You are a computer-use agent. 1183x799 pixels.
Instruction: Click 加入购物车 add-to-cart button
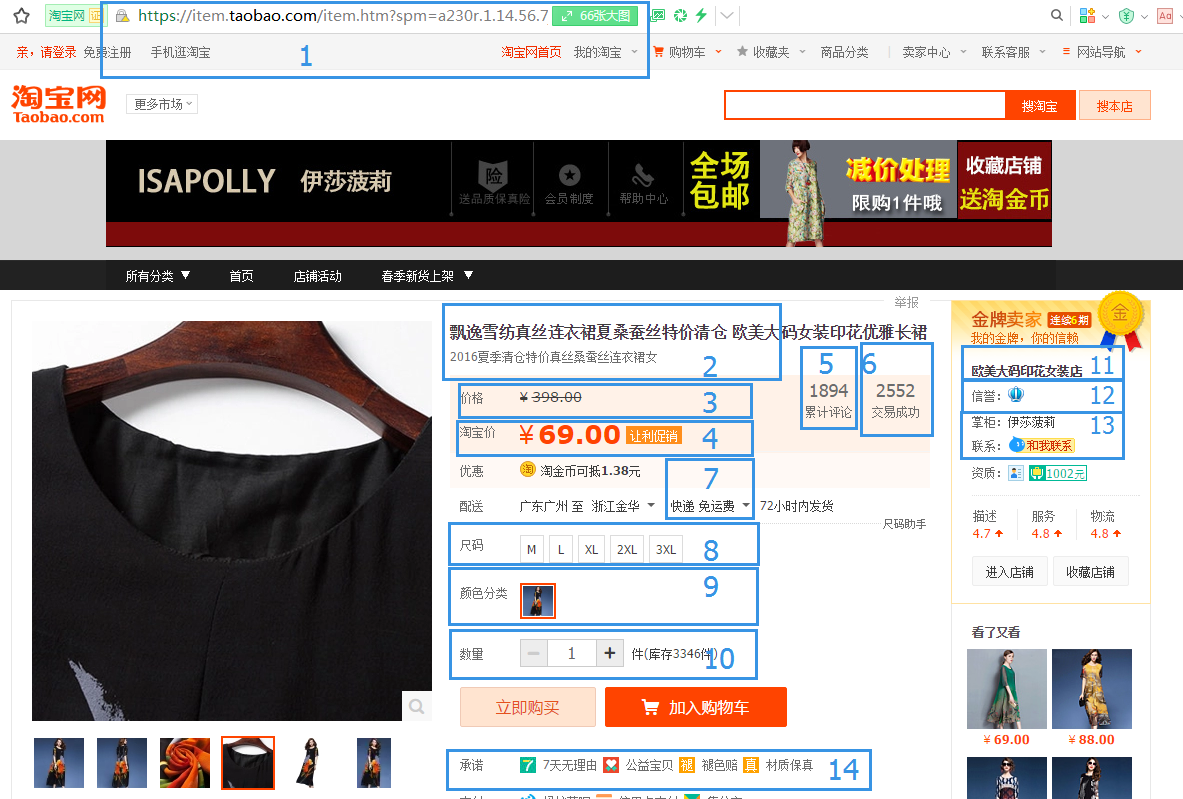click(x=696, y=707)
